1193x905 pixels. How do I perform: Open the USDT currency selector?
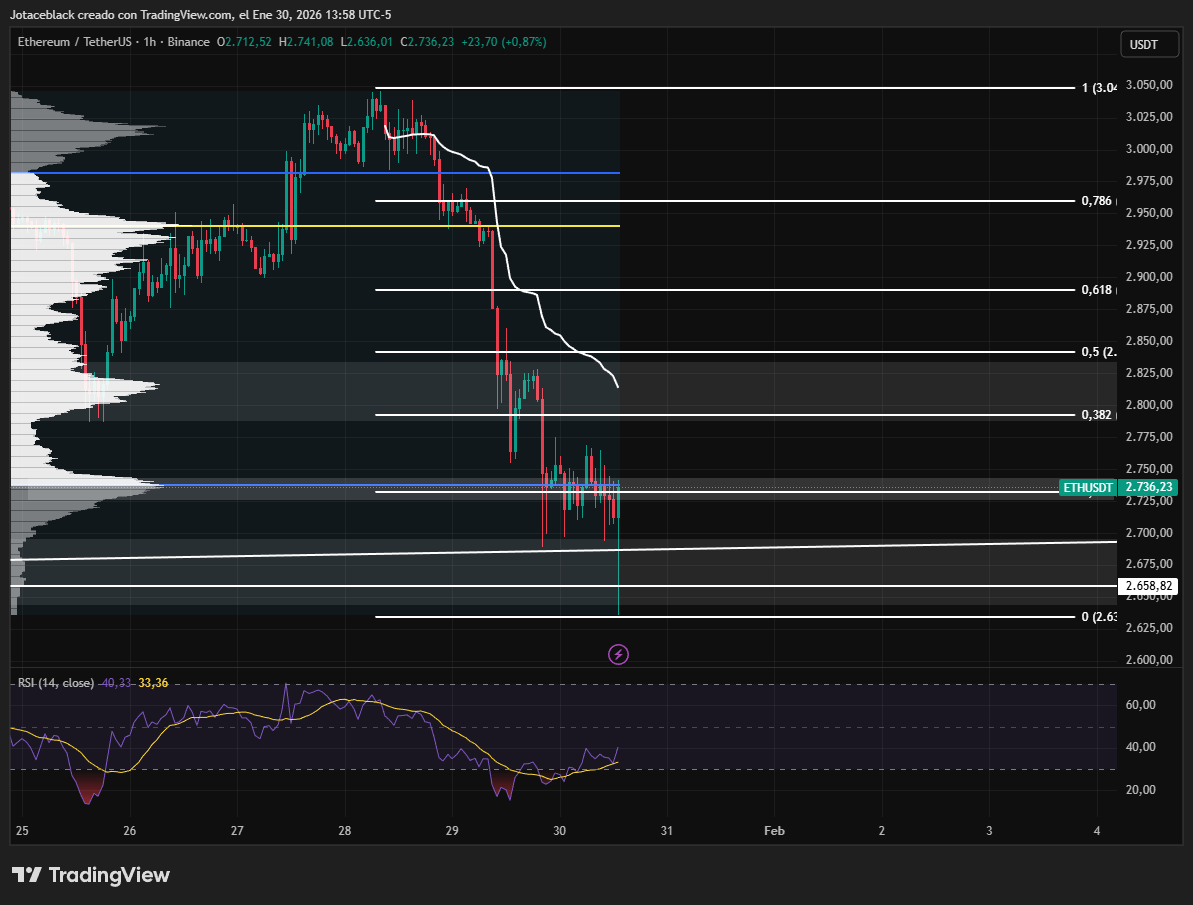pos(1143,44)
